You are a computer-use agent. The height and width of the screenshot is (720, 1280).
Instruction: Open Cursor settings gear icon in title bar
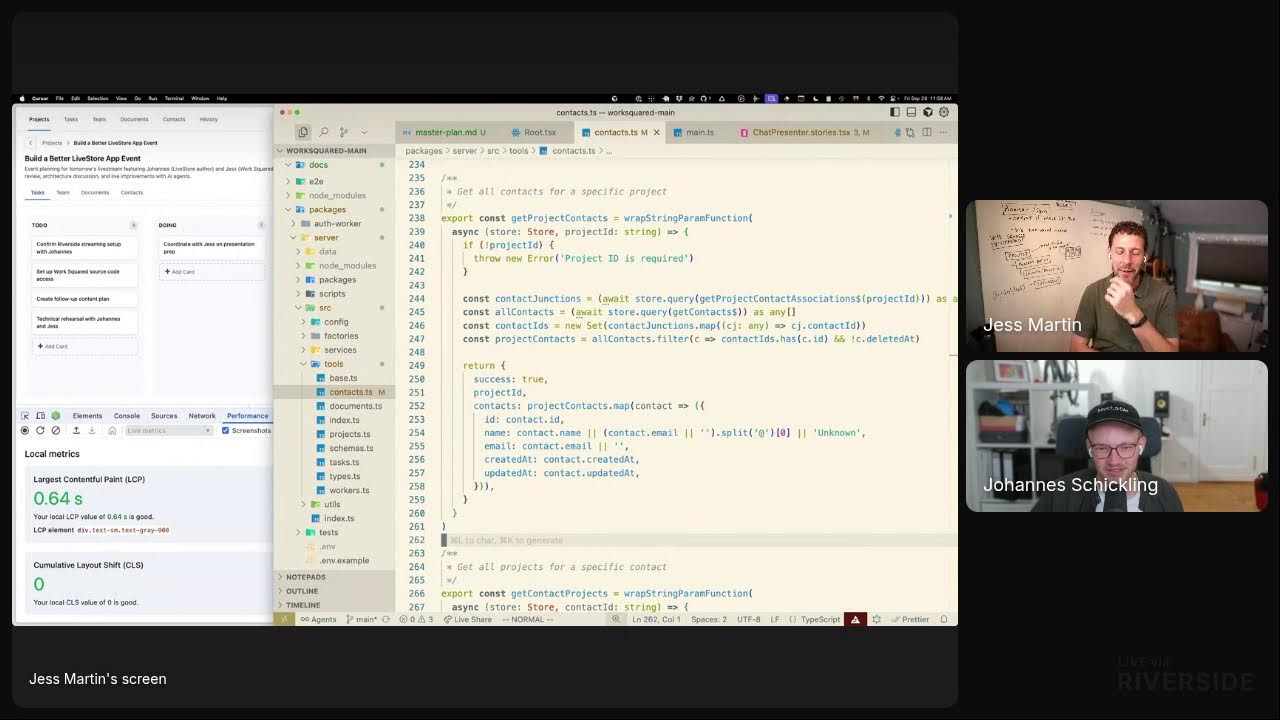pyautogui.click(x=943, y=112)
